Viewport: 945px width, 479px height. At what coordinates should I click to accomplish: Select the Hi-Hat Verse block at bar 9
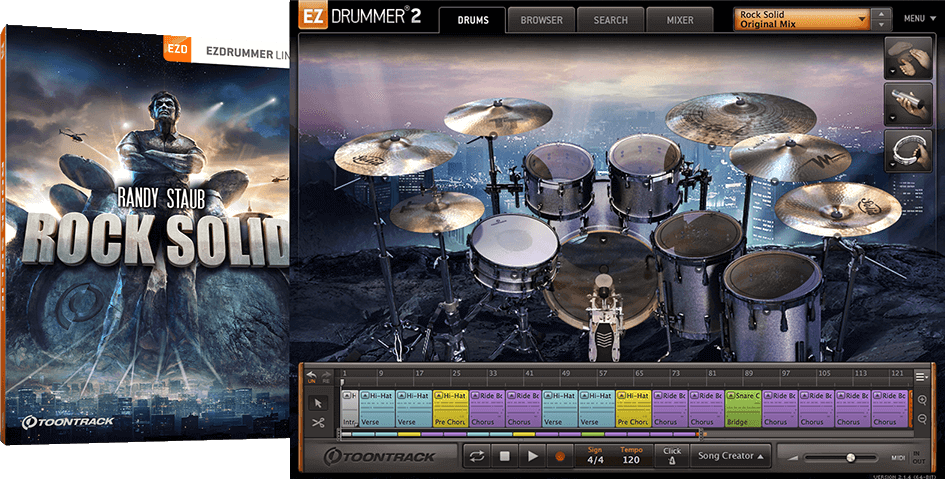click(377, 409)
